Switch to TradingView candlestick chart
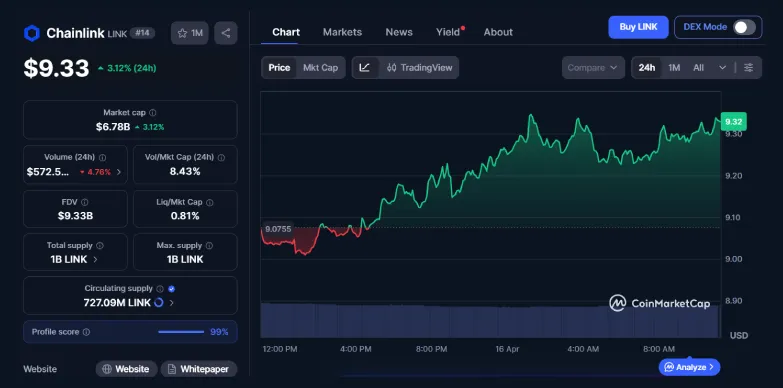 click(x=419, y=67)
